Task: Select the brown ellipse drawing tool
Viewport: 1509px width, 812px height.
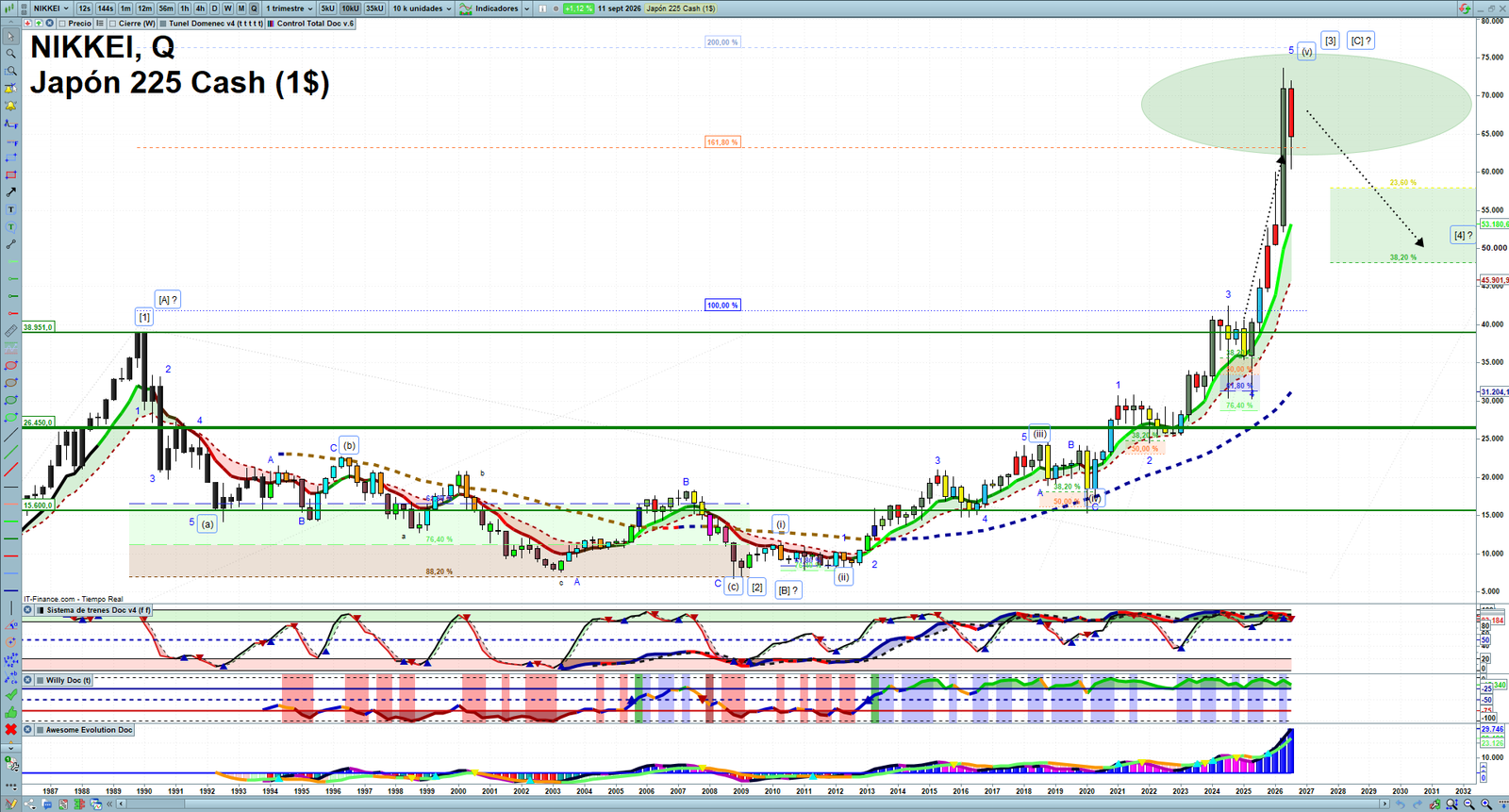Action: click(11, 383)
